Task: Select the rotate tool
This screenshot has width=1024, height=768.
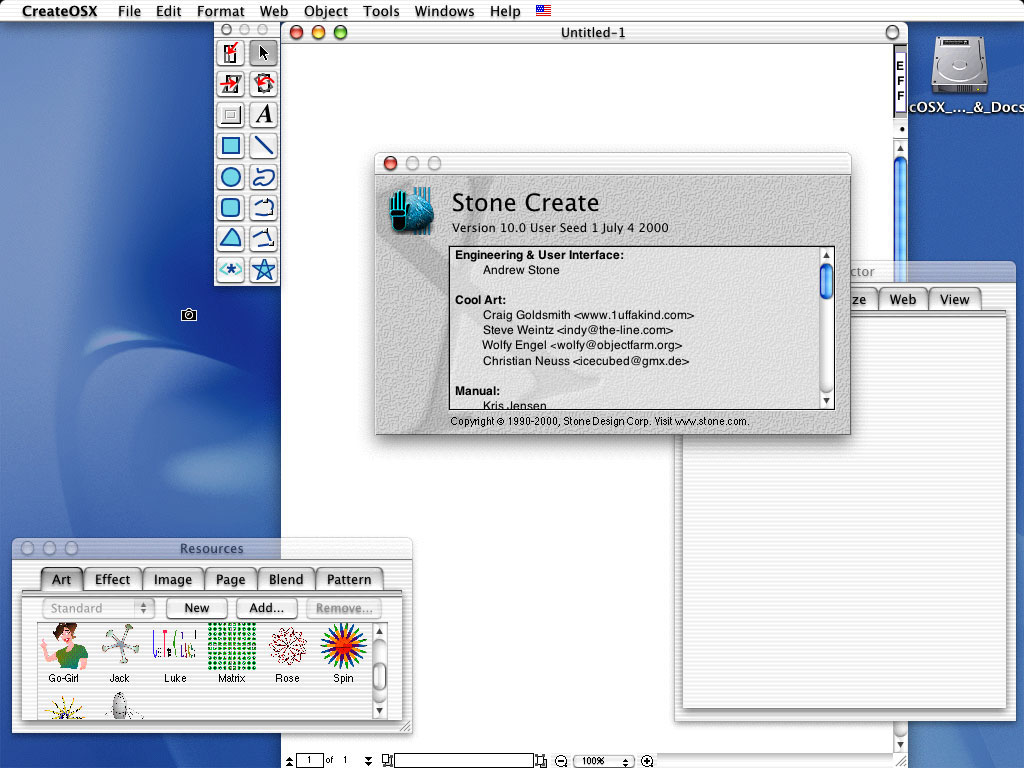Action: click(x=263, y=84)
